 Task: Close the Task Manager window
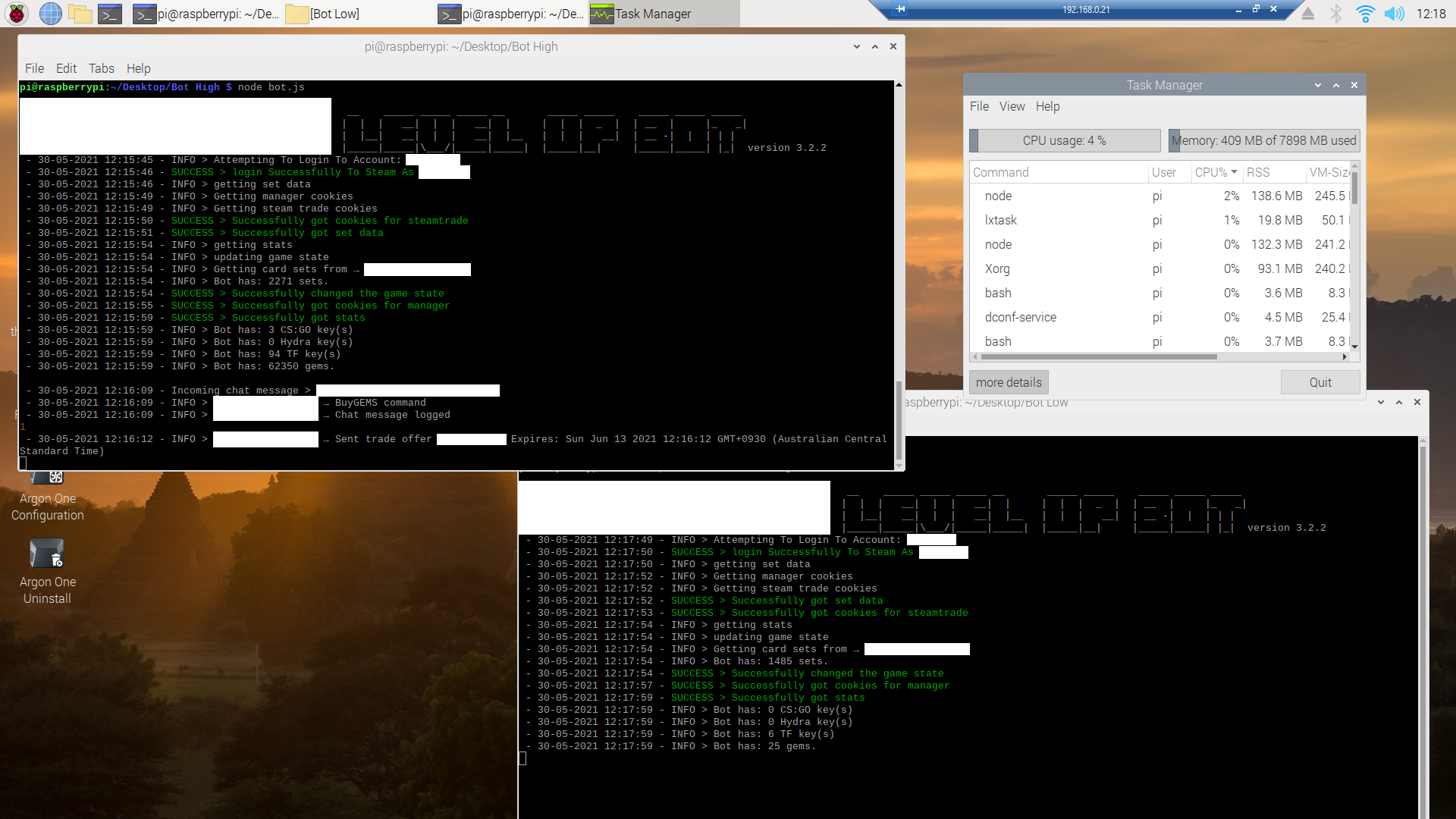click(x=1354, y=85)
